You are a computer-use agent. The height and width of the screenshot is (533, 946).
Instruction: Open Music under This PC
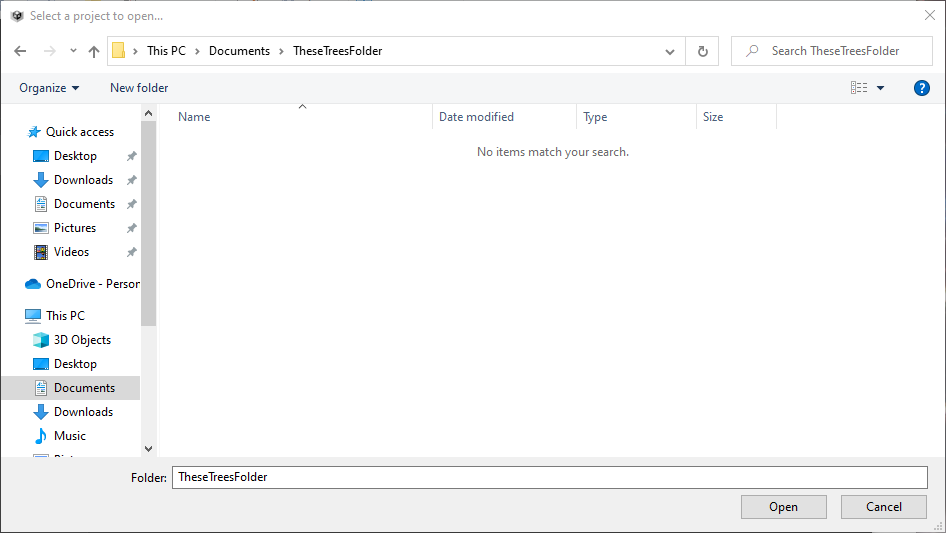tap(70, 436)
